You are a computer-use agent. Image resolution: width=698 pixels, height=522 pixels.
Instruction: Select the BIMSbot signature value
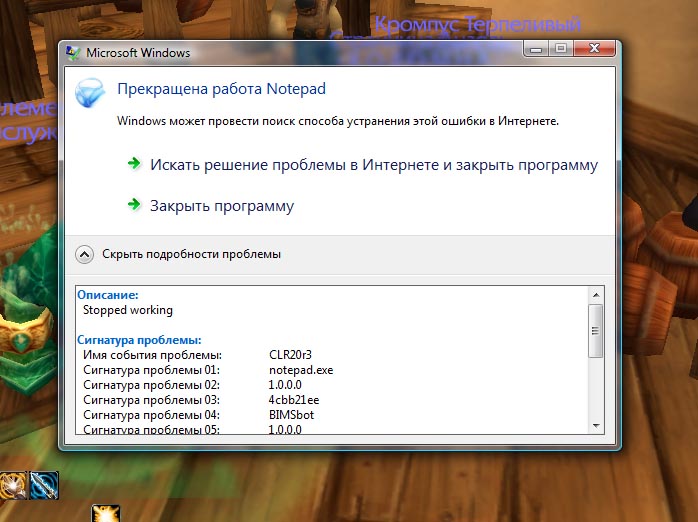pyautogui.click(x=292, y=415)
